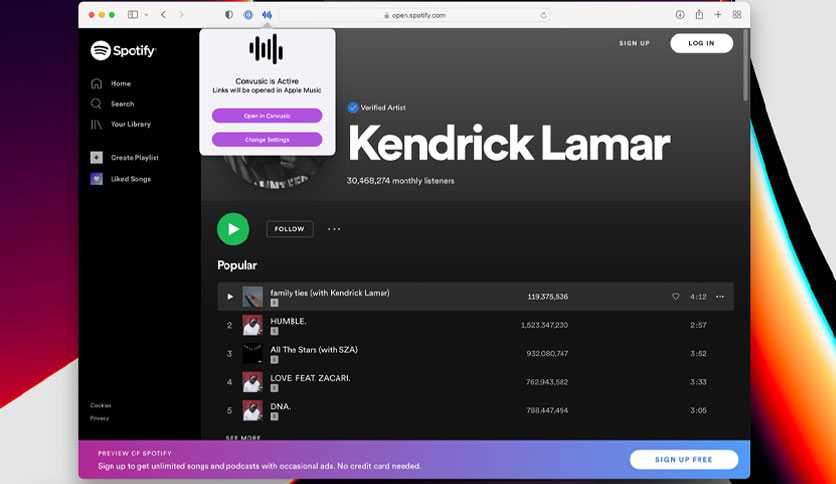
Task: Open more options for family ties track
Action: [720, 296]
